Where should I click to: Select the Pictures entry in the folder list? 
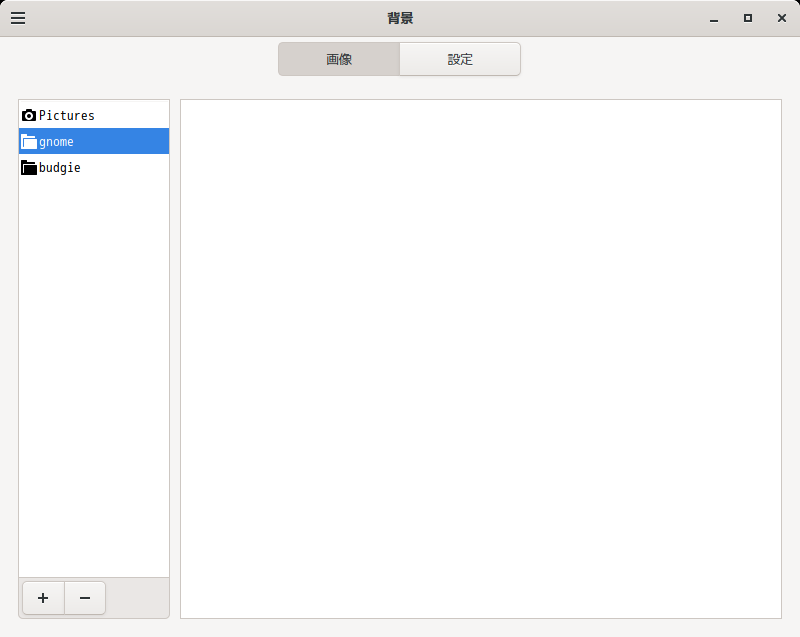click(x=94, y=115)
